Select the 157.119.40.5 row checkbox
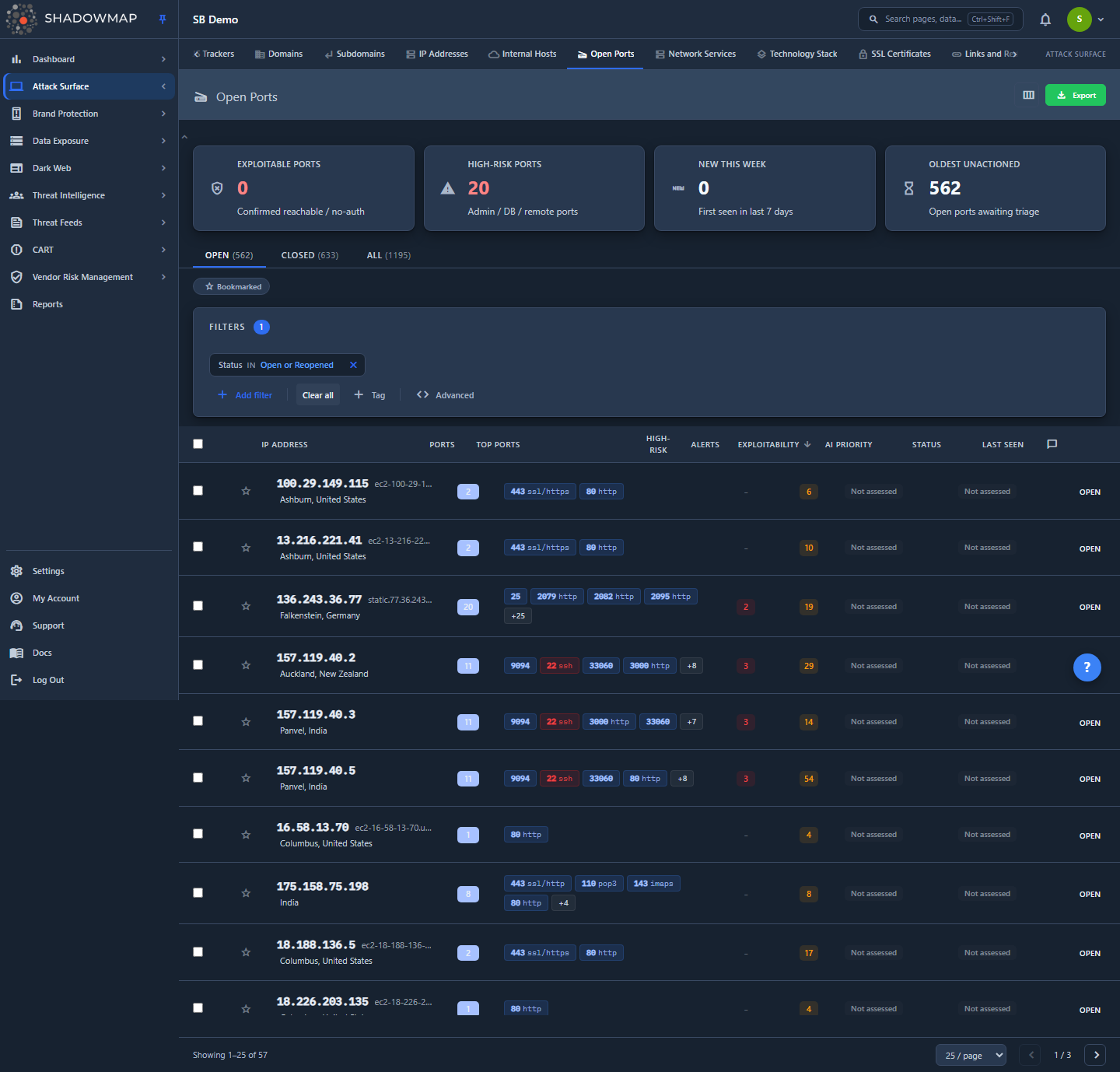 [198, 778]
